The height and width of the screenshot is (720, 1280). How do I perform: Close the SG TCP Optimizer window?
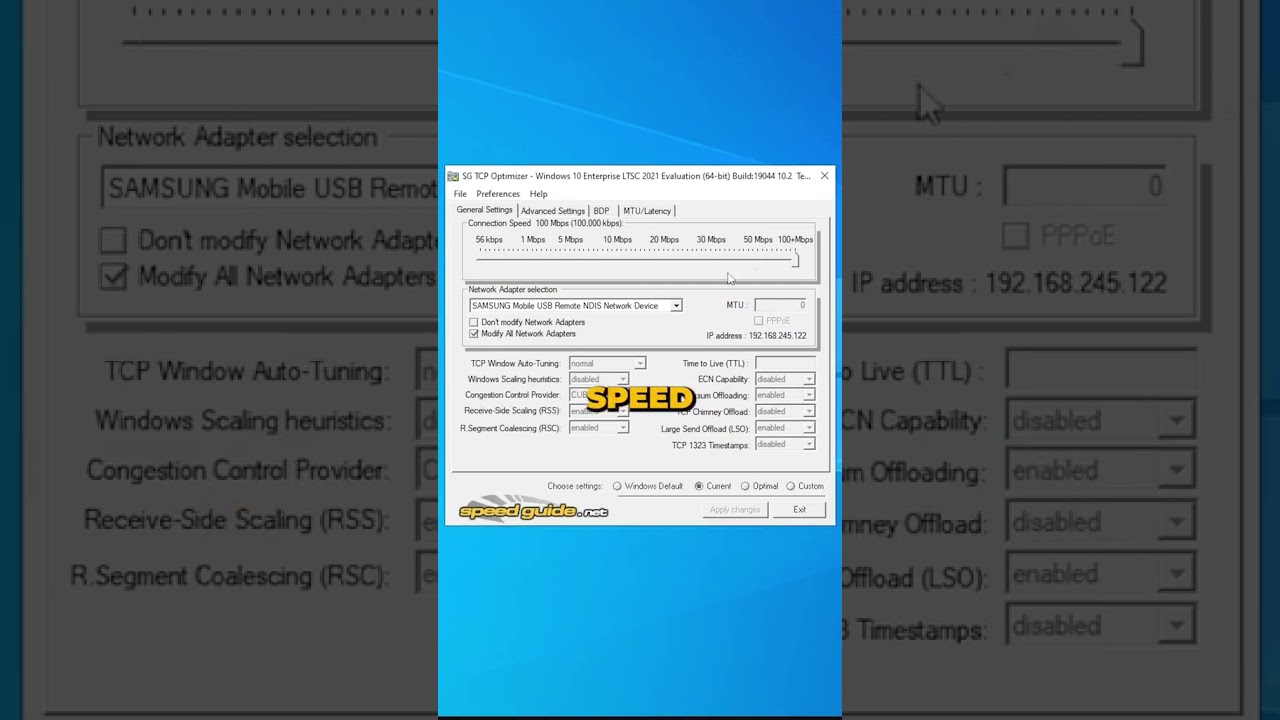tap(824, 176)
